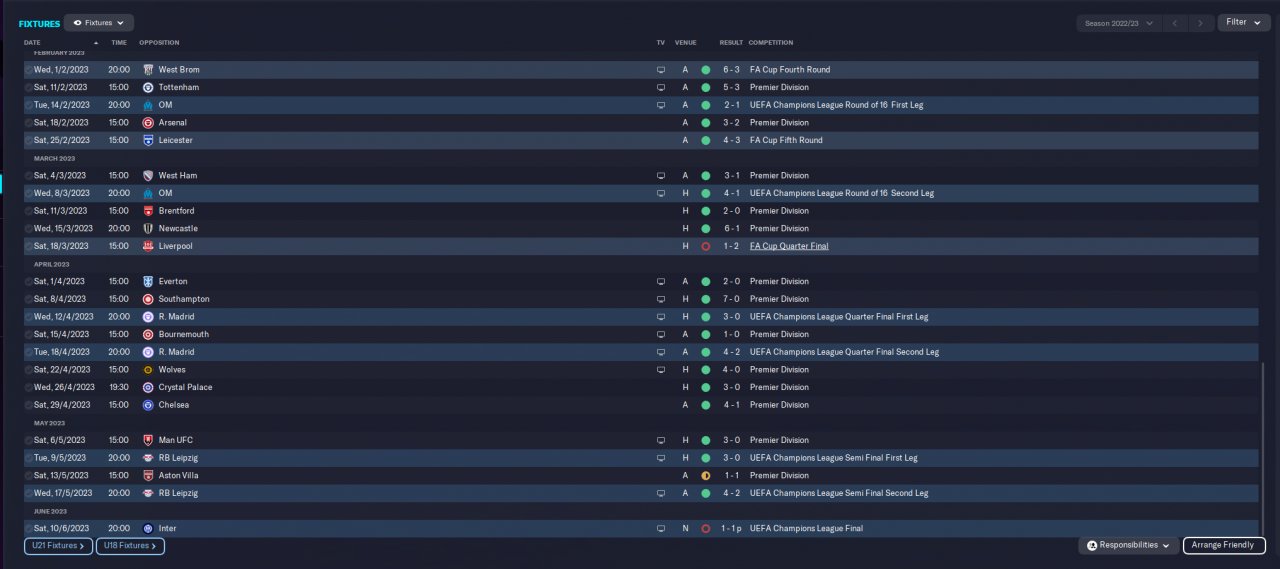Click the Tue, 18/4/2023 date cell
This screenshot has height=569, width=1280.
pos(62,352)
